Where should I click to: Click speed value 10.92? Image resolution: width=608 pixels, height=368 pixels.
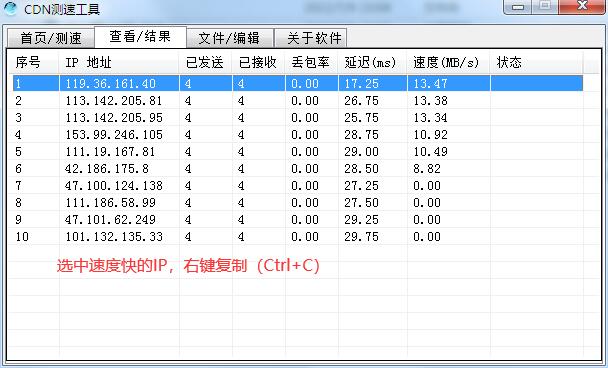click(x=430, y=135)
